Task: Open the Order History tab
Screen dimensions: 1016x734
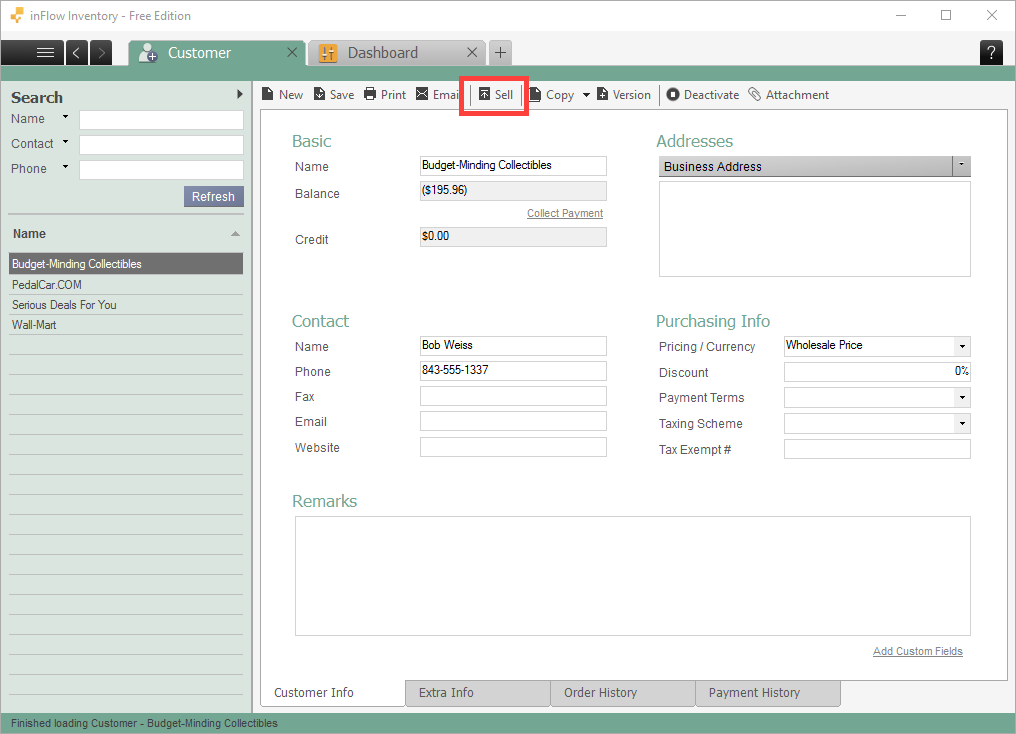Action: [x=623, y=693]
